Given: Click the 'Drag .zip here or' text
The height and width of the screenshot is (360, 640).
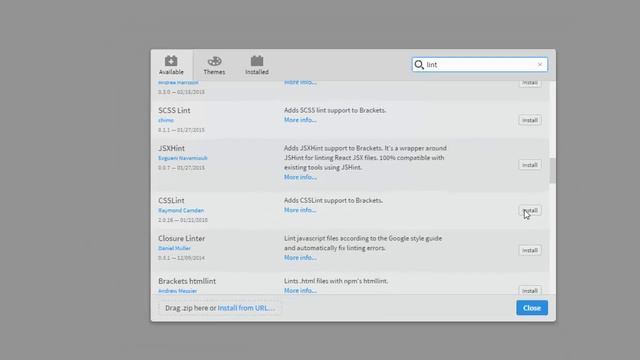Looking at the screenshot, I should pos(191,308).
